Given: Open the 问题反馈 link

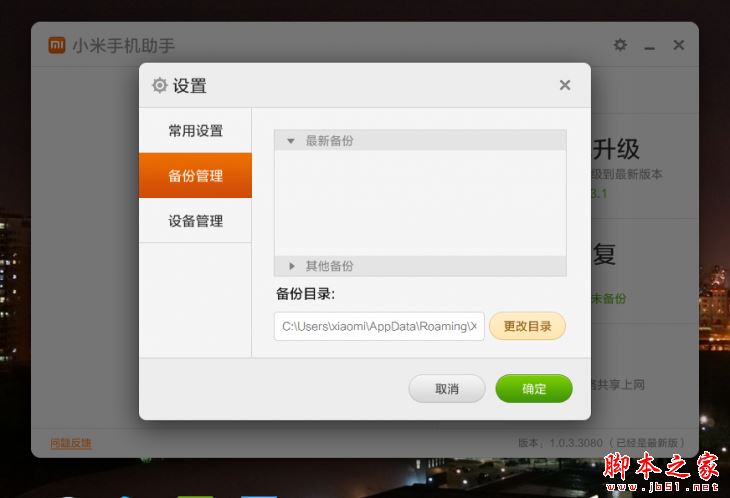Looking at the screenshot, I should click(x=71, y=443).
